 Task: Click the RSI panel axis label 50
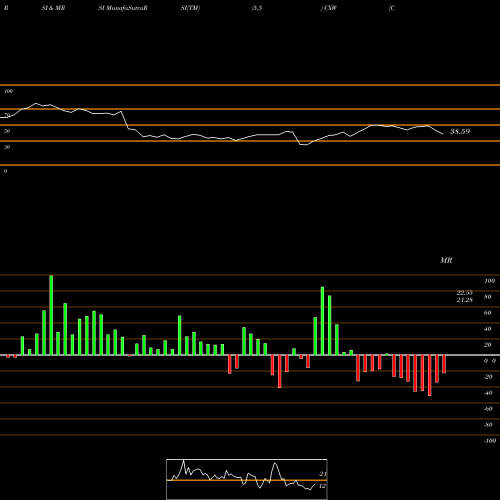click(x=7, y=131)
